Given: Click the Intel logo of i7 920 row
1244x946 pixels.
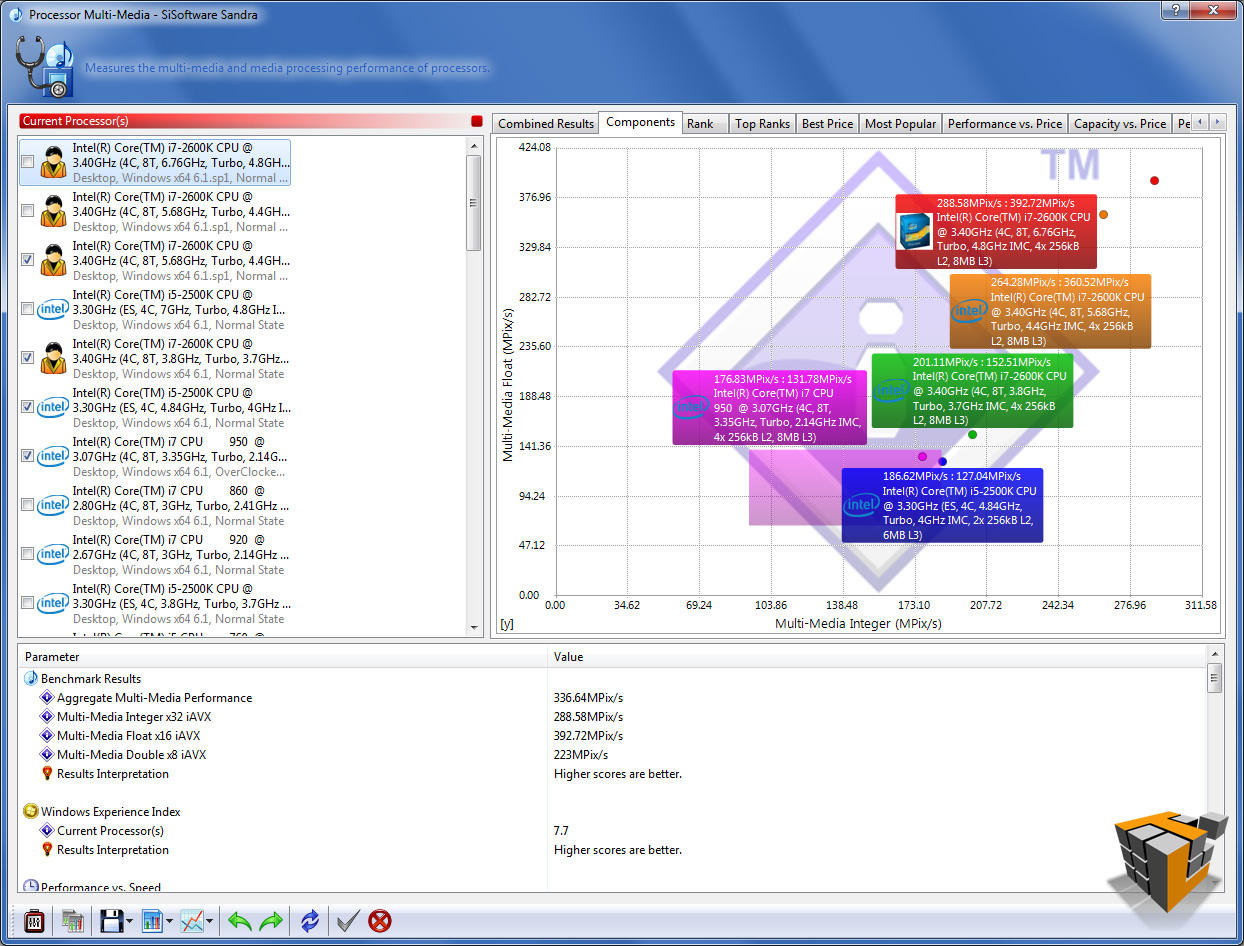Looking at the screenshot, I should click(53, 554).
